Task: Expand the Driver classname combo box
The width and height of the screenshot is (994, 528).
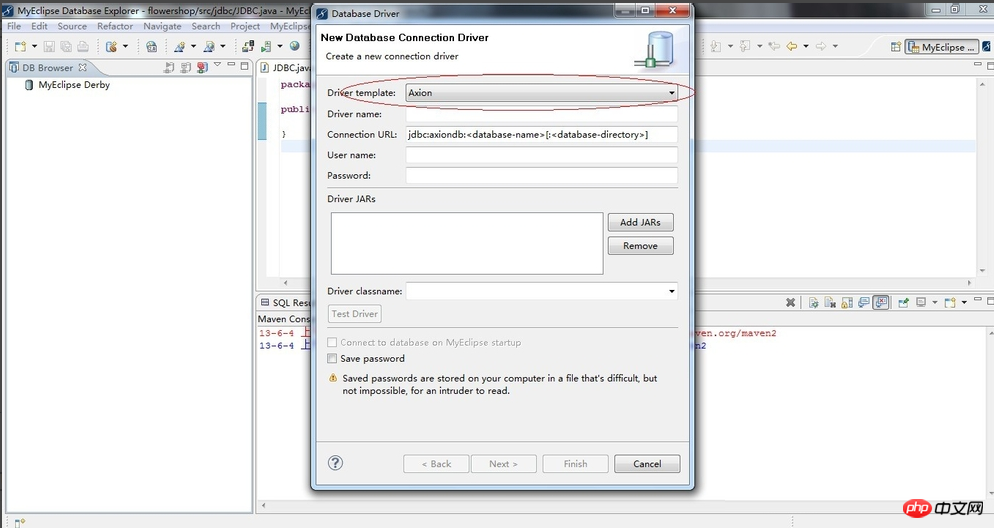Action: [672, 292]
